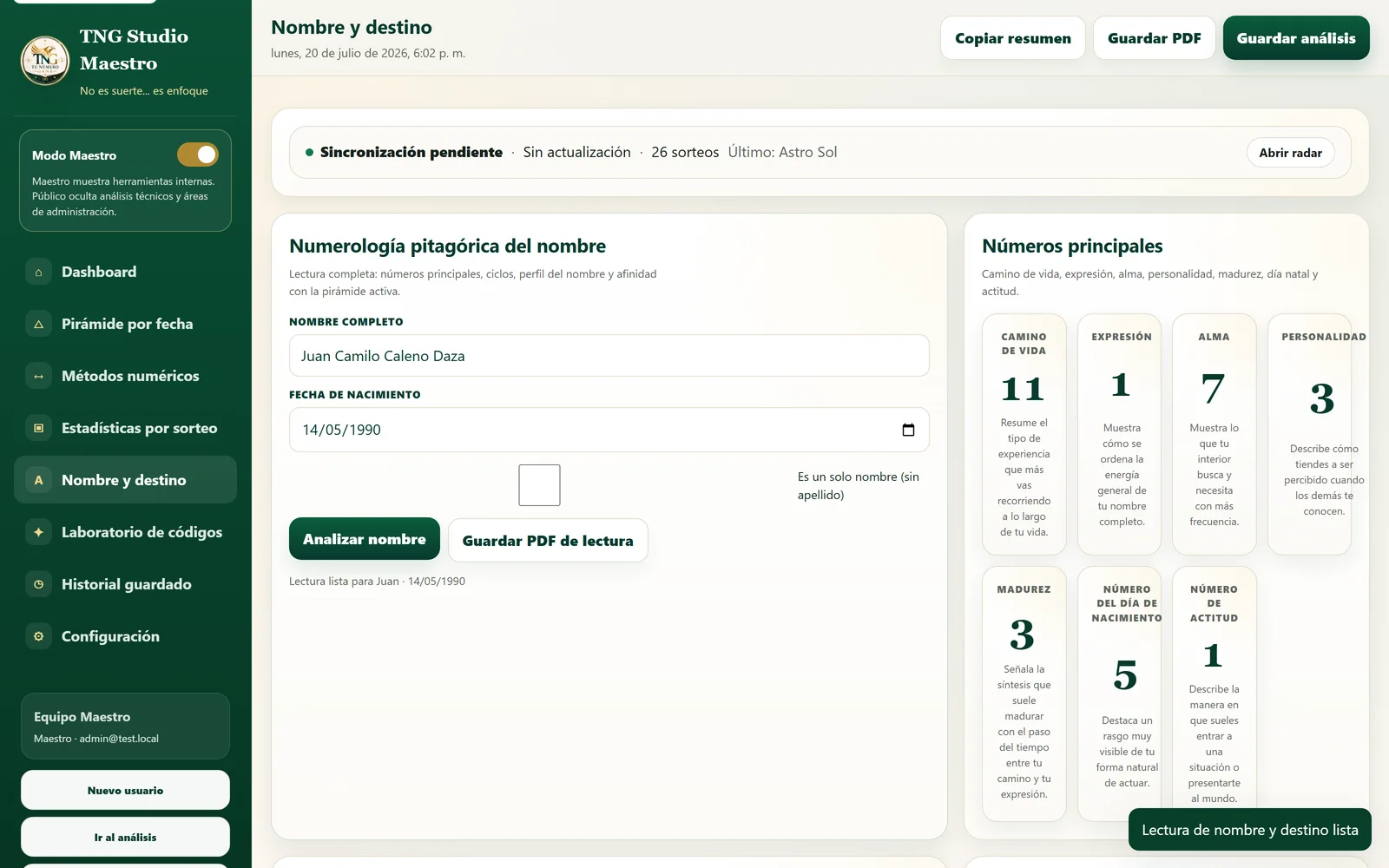Click the Número de actitud card
The image size is (1389, 868).
pyautogui.click(x=1214, y=694)
